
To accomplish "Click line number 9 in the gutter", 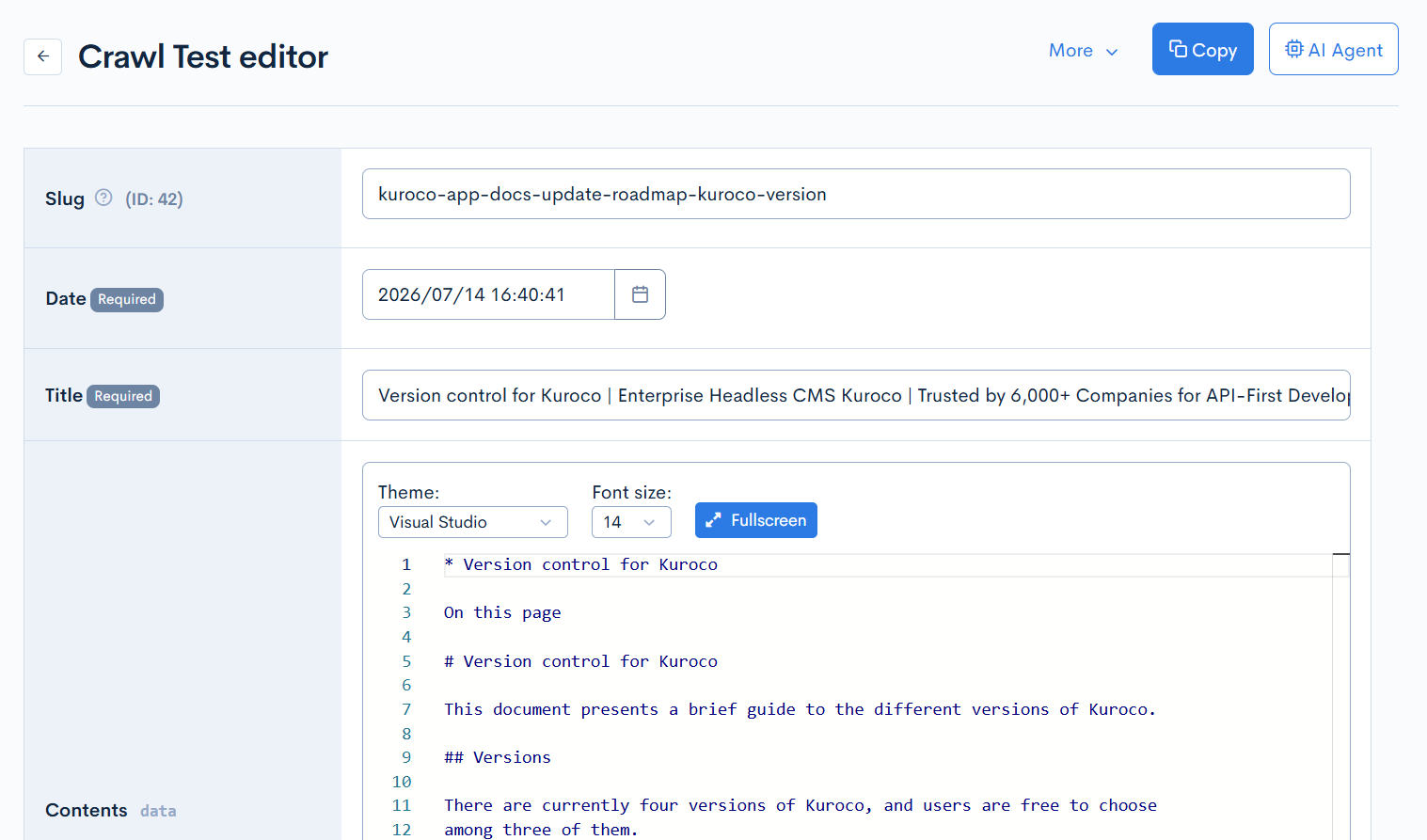I will point(406,757).
